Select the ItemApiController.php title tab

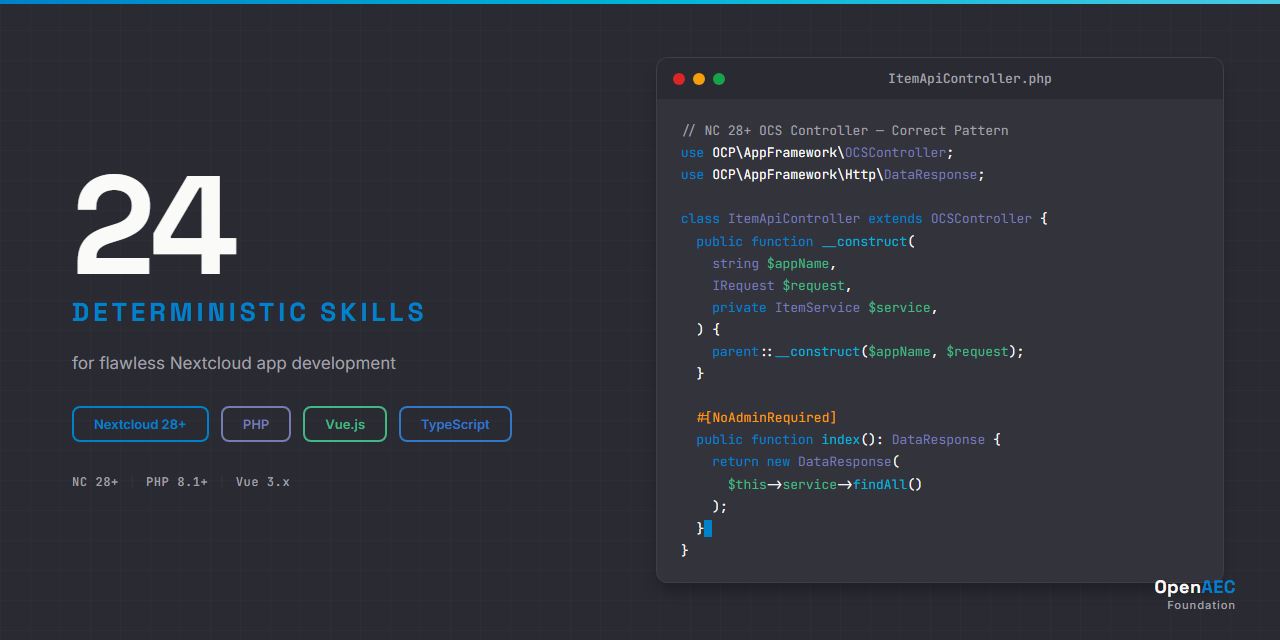969,78
